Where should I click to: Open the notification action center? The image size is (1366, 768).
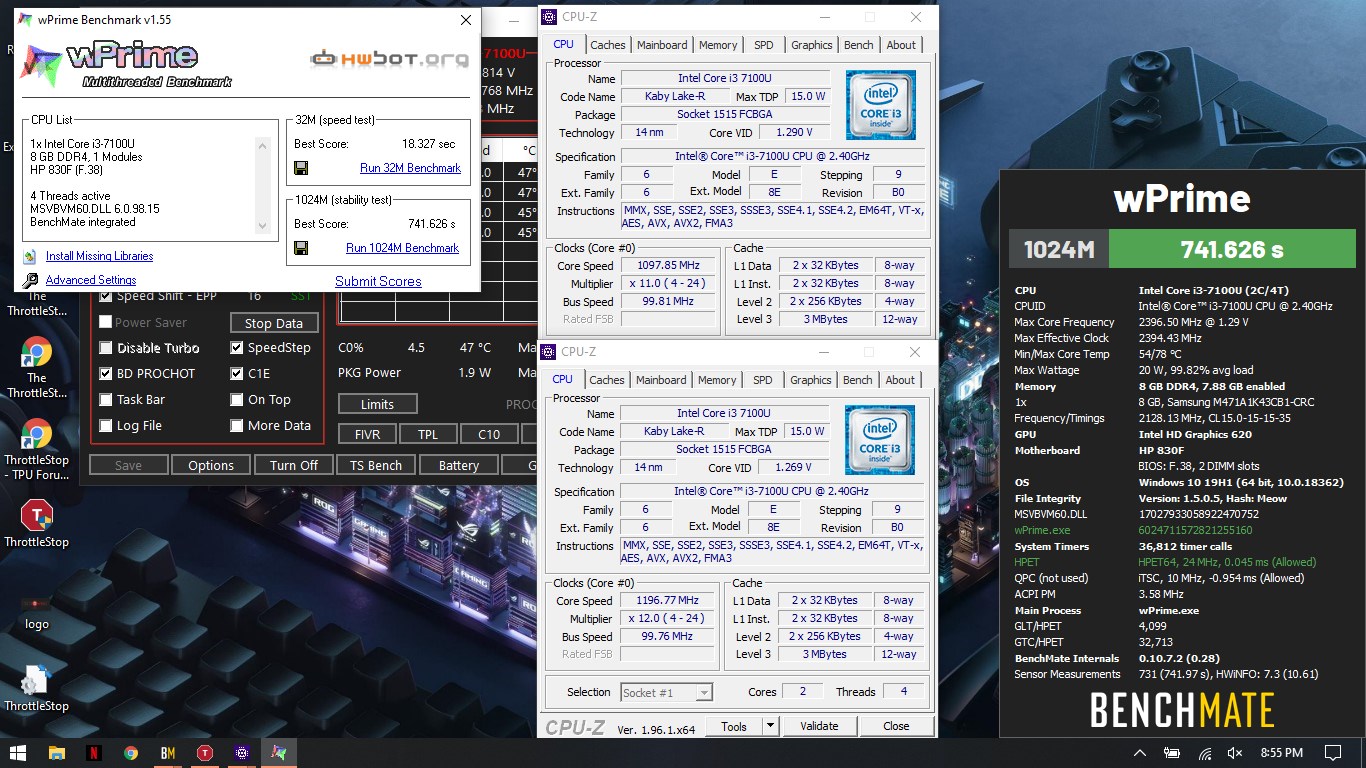[x=1332, y=753]
